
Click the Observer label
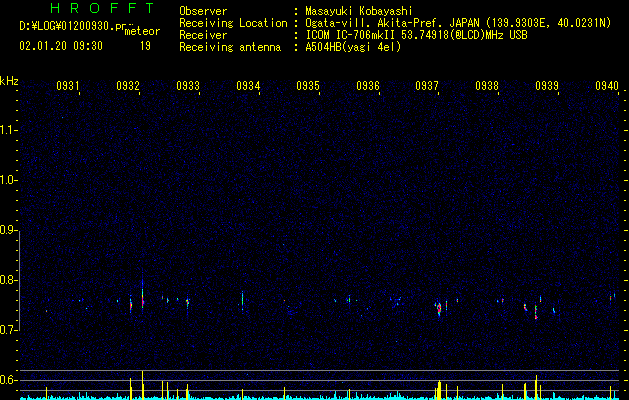point(203,11)
